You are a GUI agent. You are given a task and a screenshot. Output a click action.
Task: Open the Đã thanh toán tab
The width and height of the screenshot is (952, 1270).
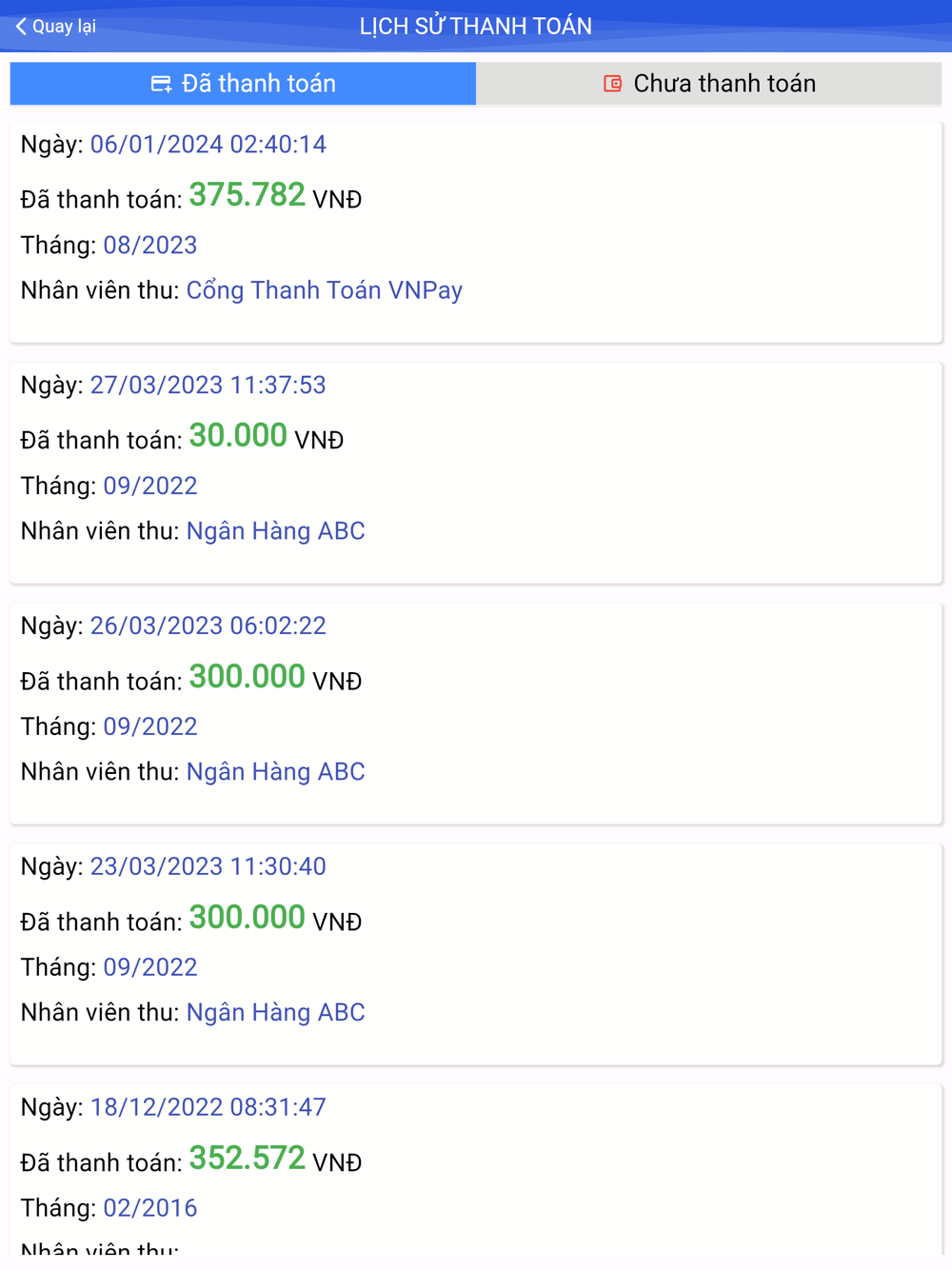tap(243, 84)
